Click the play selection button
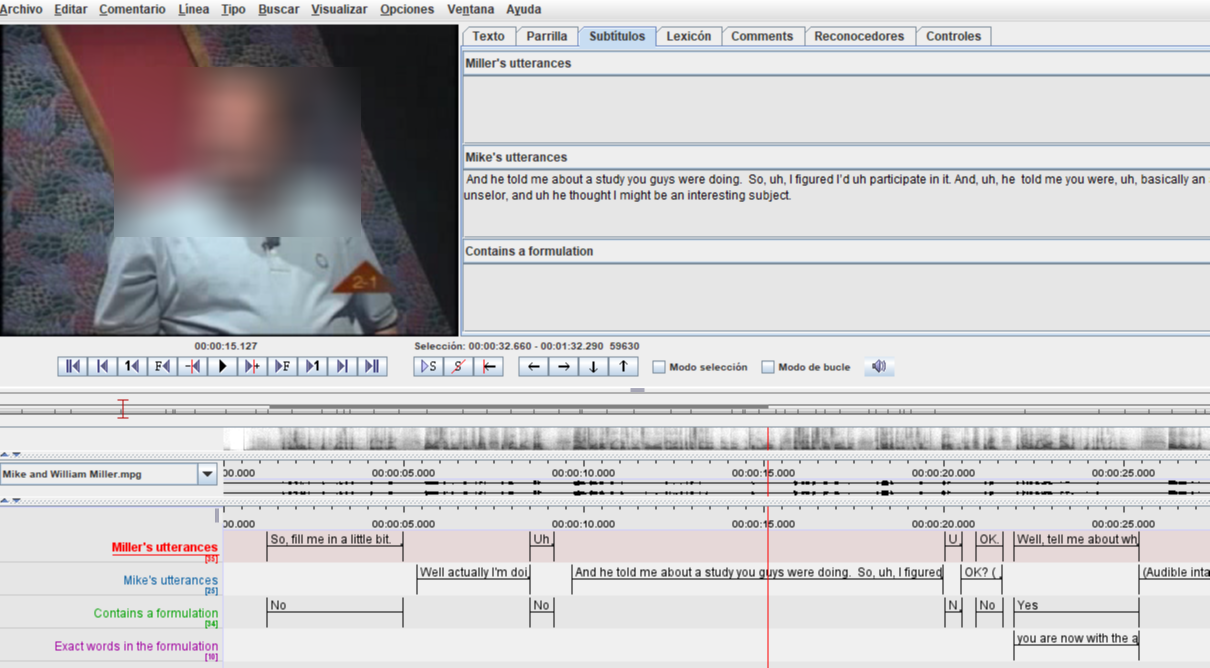1210x668 pixels. 428,367
